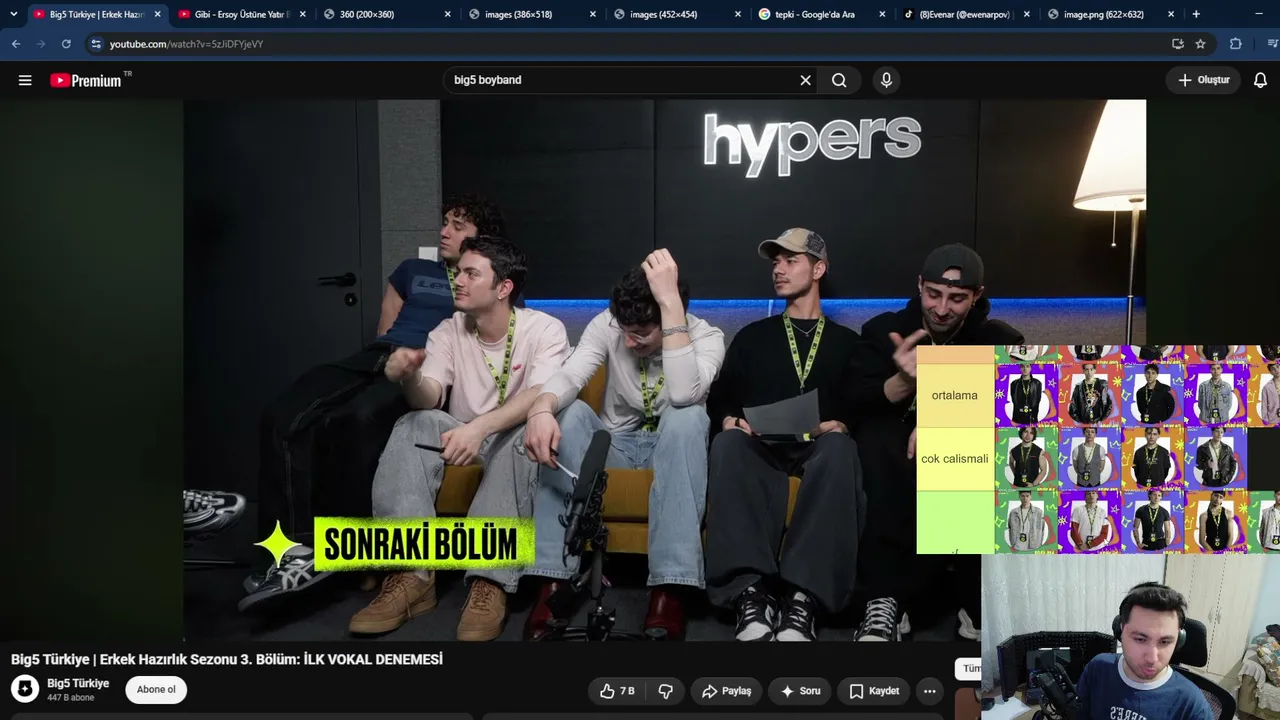Close the 360 (200×360) tab
The height and width of the screenshot is (720, 1280).
pyautogui.click(x=447, y=14)
